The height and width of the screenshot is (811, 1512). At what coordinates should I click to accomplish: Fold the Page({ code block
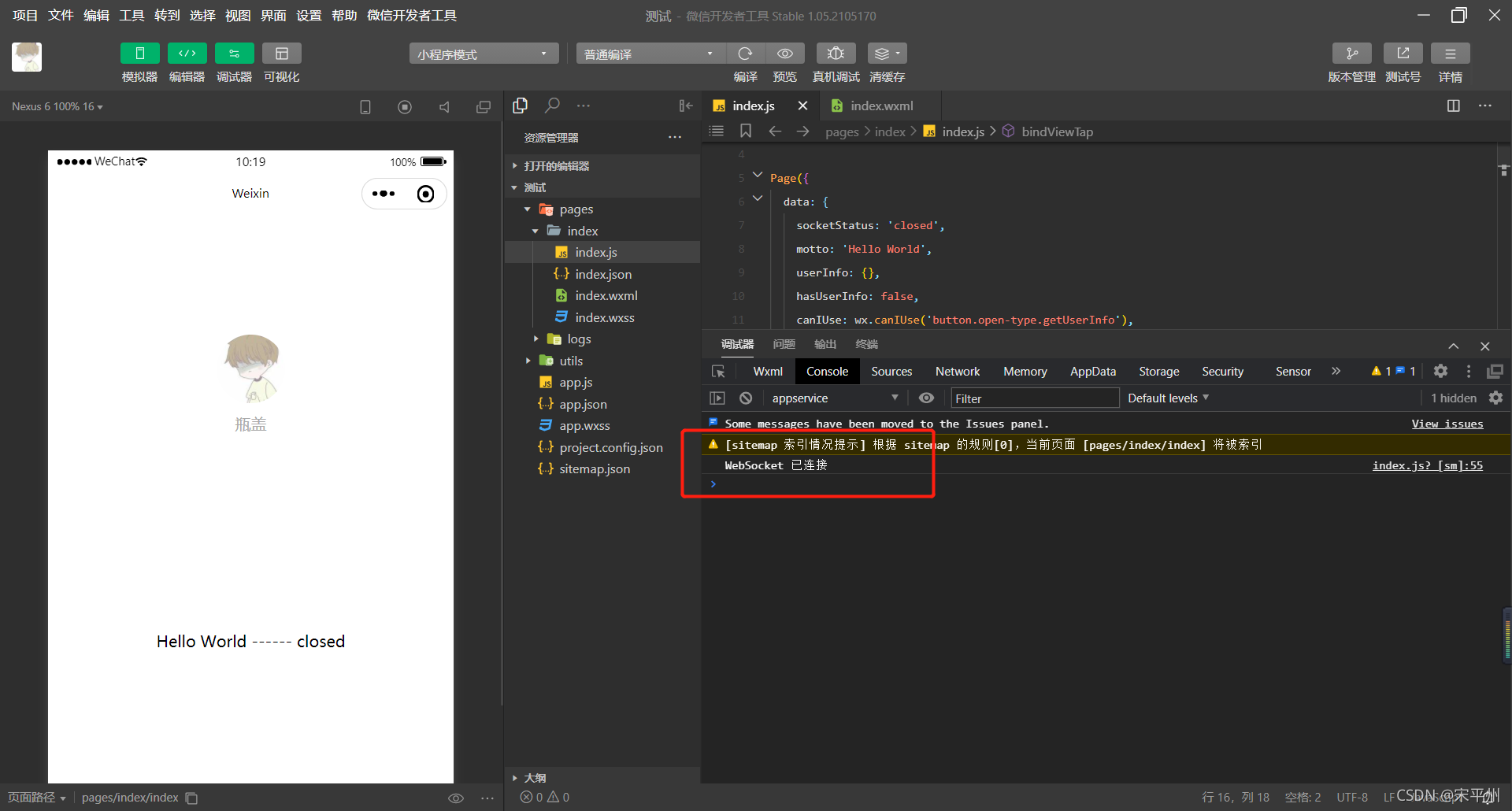tap(758, 175)
